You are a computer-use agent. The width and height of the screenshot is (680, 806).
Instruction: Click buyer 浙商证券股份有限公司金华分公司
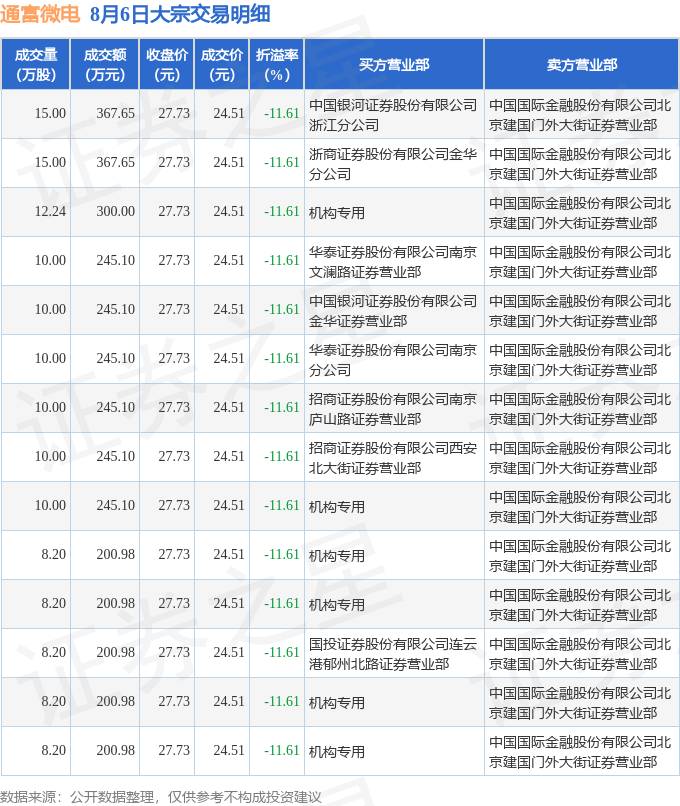coord(393,164)
